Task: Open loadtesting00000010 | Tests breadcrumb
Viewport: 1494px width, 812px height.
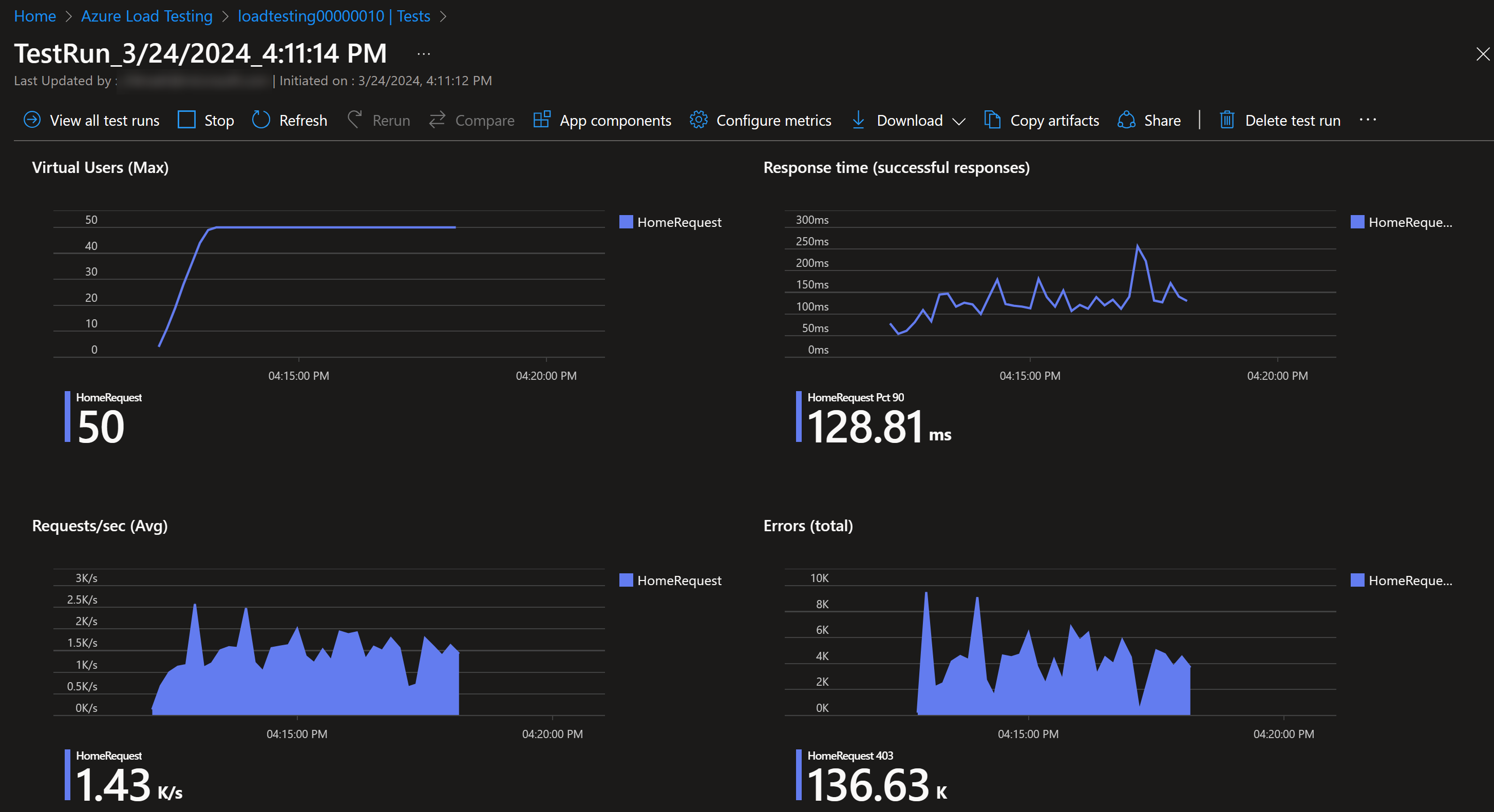Action: (334, 16)
